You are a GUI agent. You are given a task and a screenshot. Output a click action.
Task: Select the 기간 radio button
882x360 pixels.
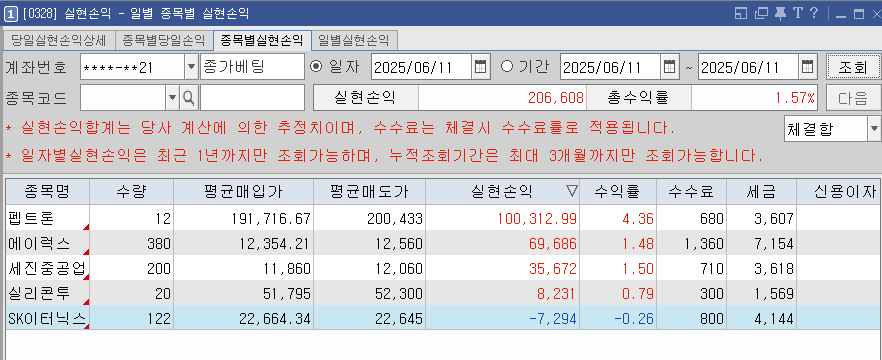coord(507,66)
